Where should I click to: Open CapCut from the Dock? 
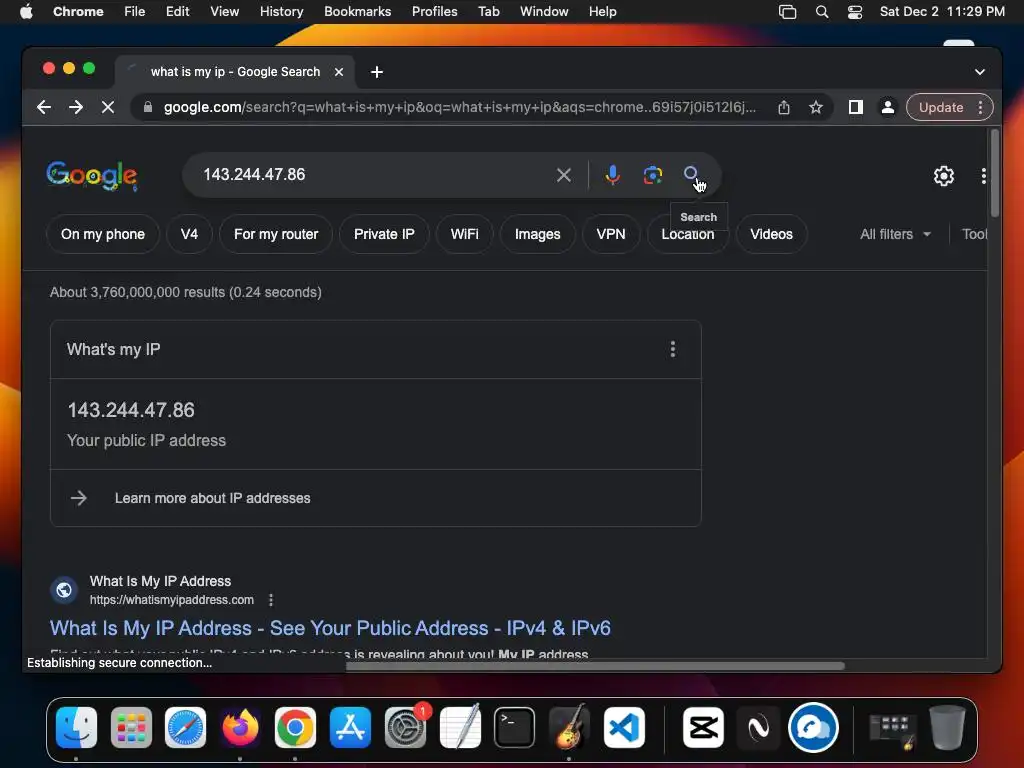[703, 728]
